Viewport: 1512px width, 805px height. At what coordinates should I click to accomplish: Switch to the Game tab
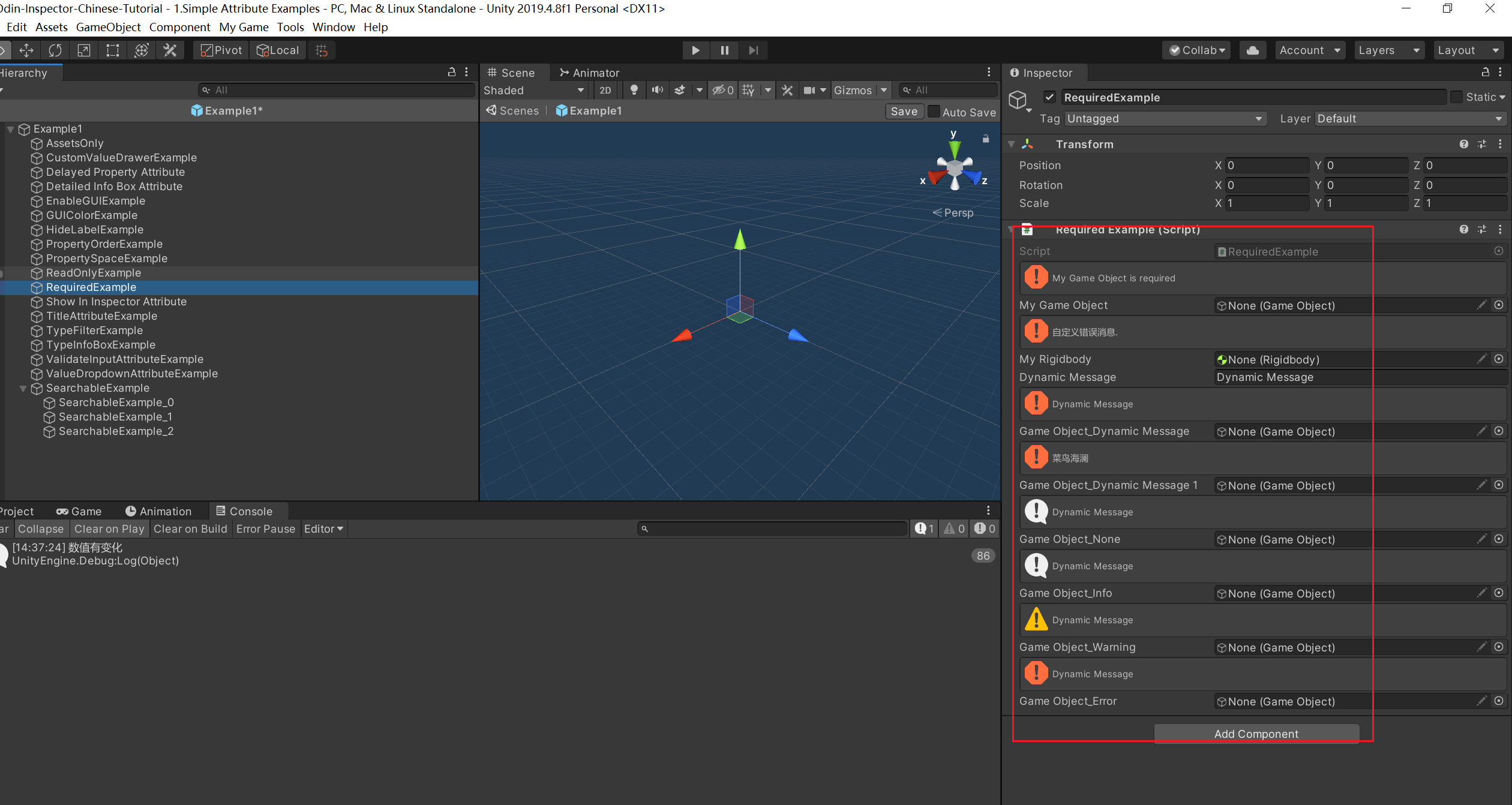(x=79, y=511)
